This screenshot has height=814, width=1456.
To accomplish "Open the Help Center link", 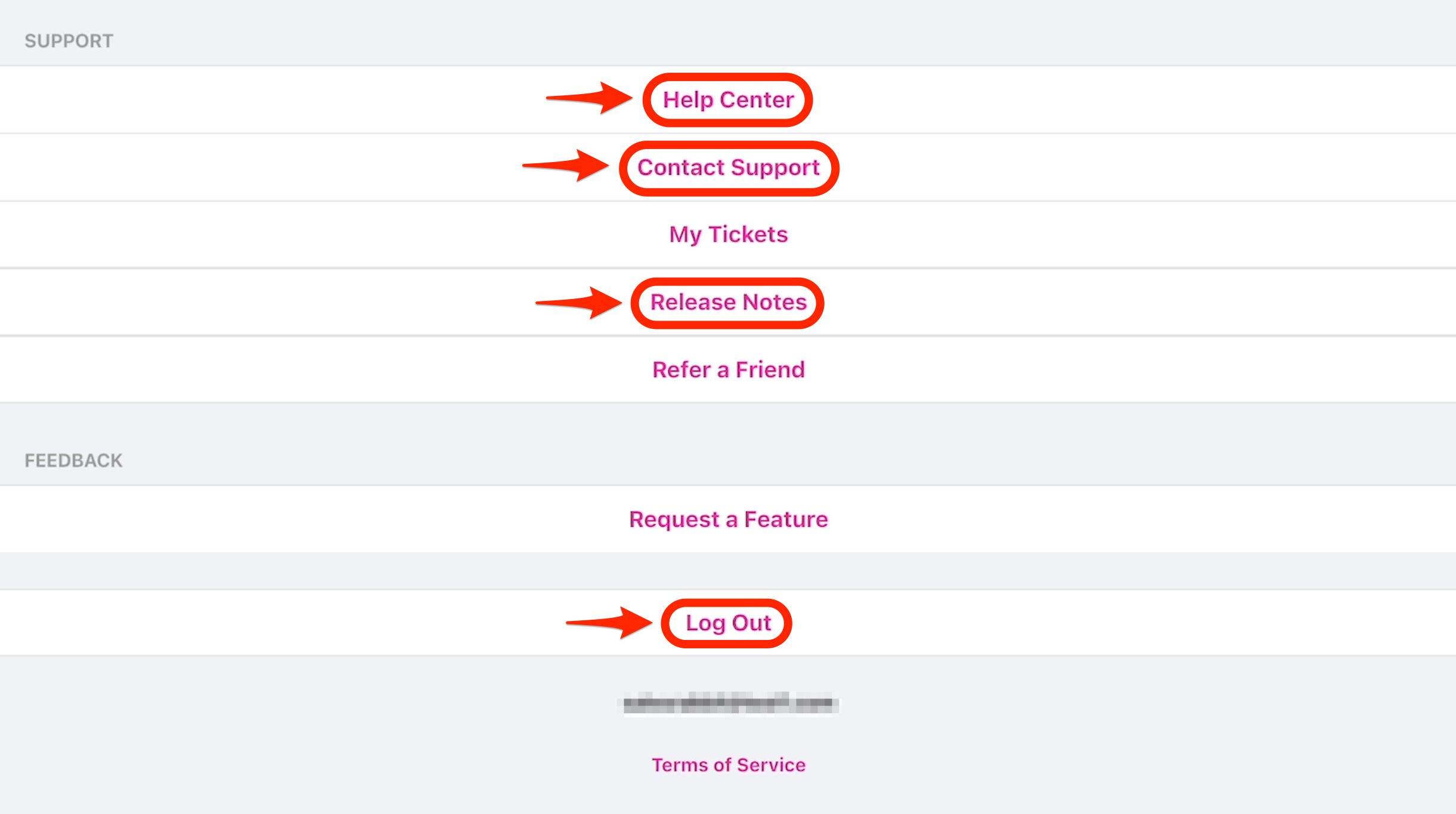I will tap(728, 100).
